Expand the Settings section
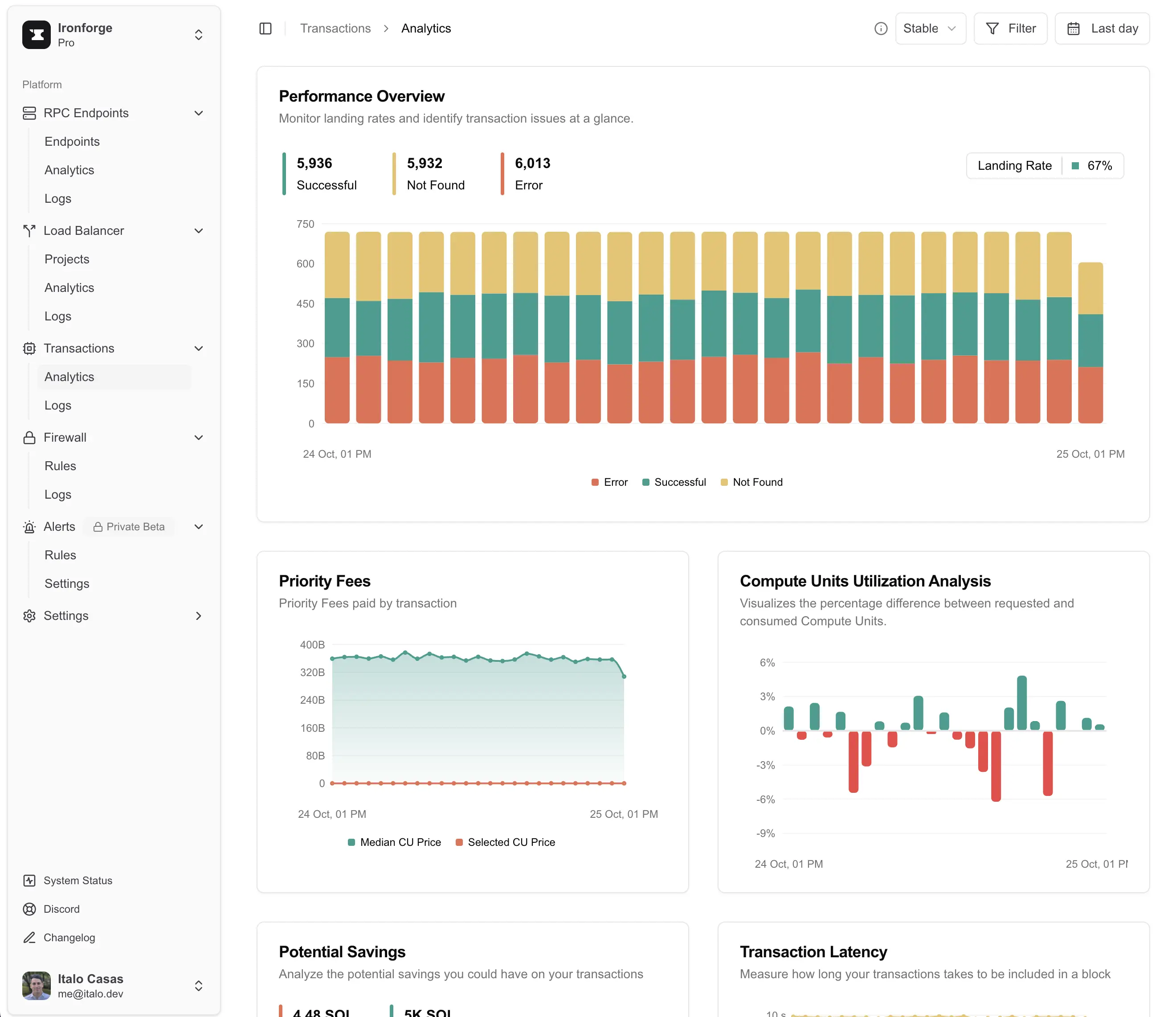 pyautogui.click(x=199, y=615)
